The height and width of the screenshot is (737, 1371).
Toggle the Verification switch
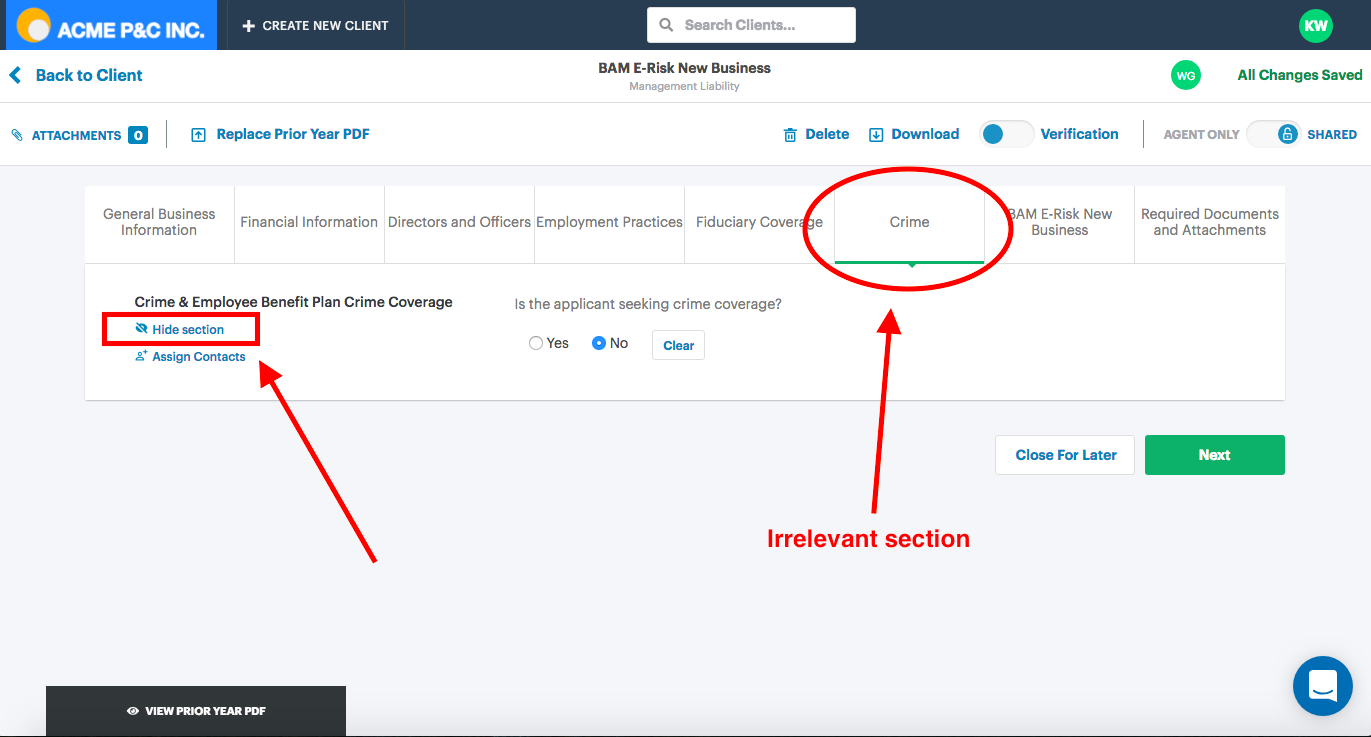[x=1005, y=134]
